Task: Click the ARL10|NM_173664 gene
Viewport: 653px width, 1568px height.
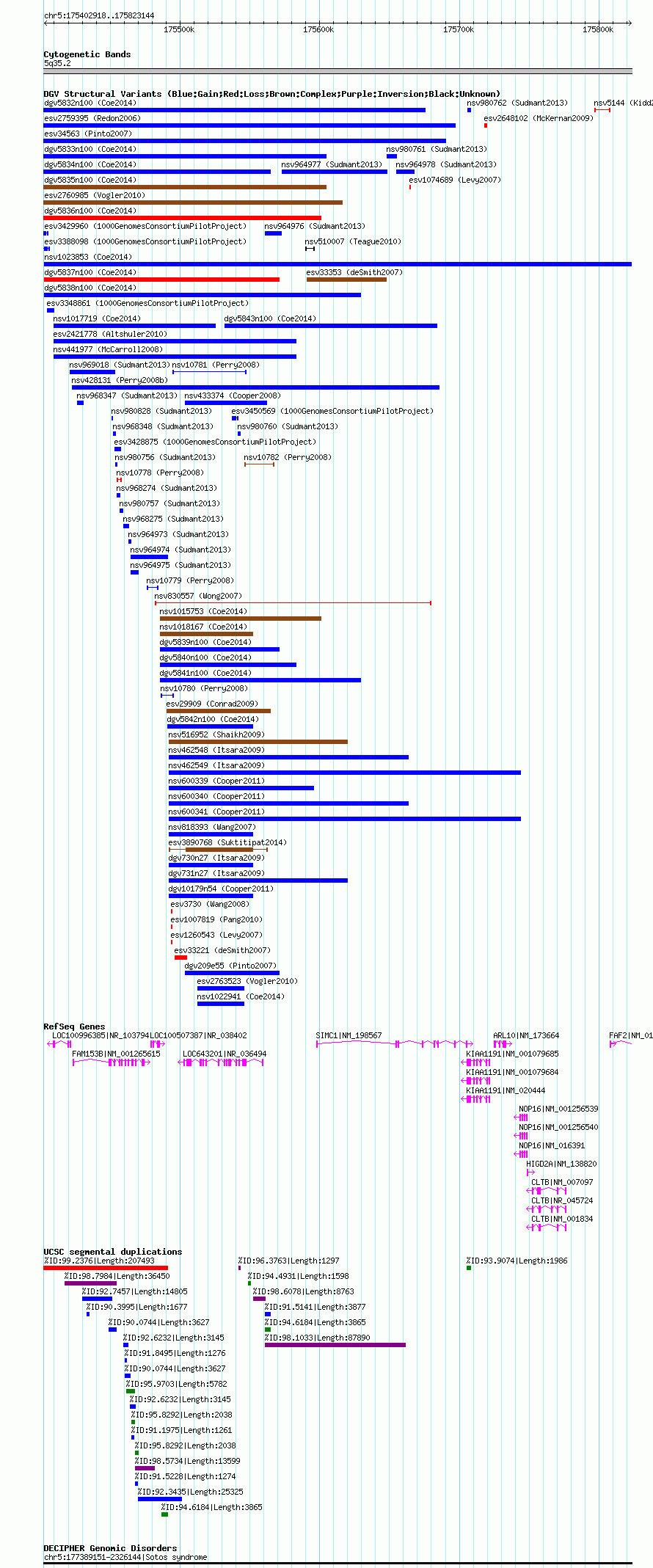Action: pos(503,1044)
